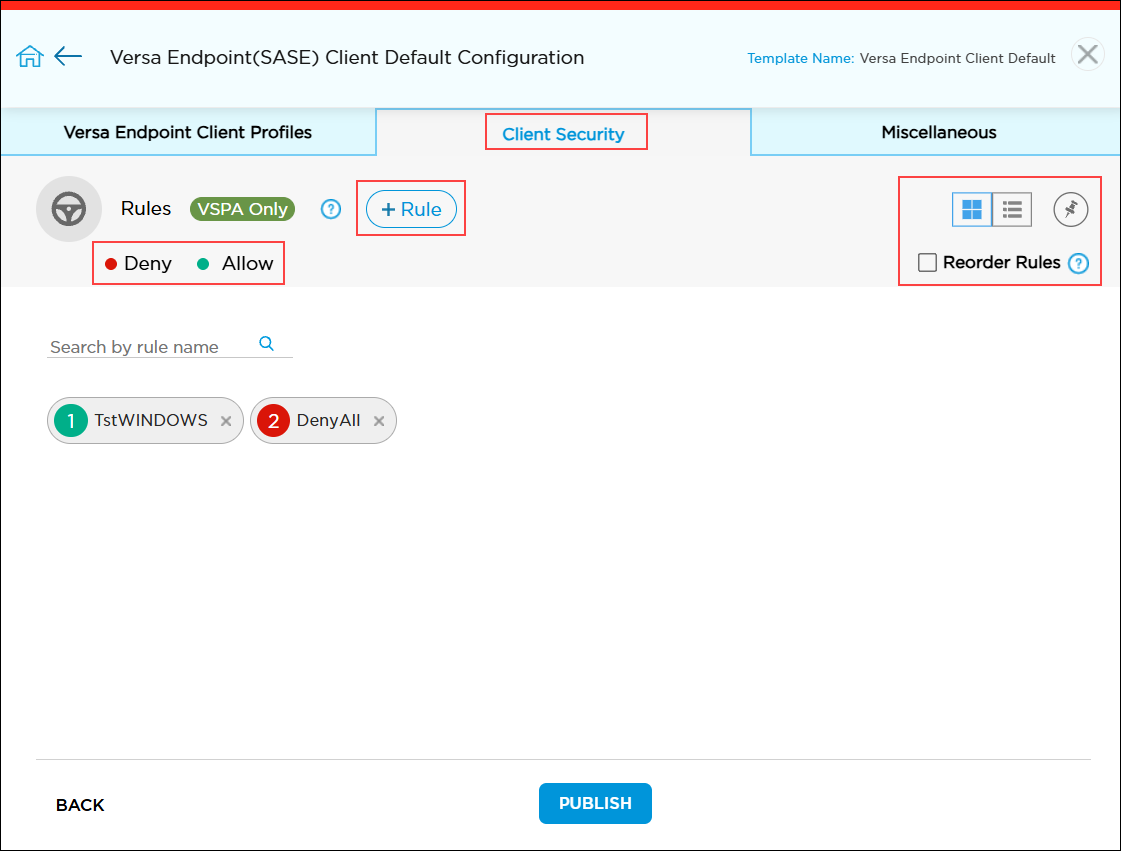Click the BACK button
The image size is (1121, 851).
pyautogui.click(x=80, y=805)
